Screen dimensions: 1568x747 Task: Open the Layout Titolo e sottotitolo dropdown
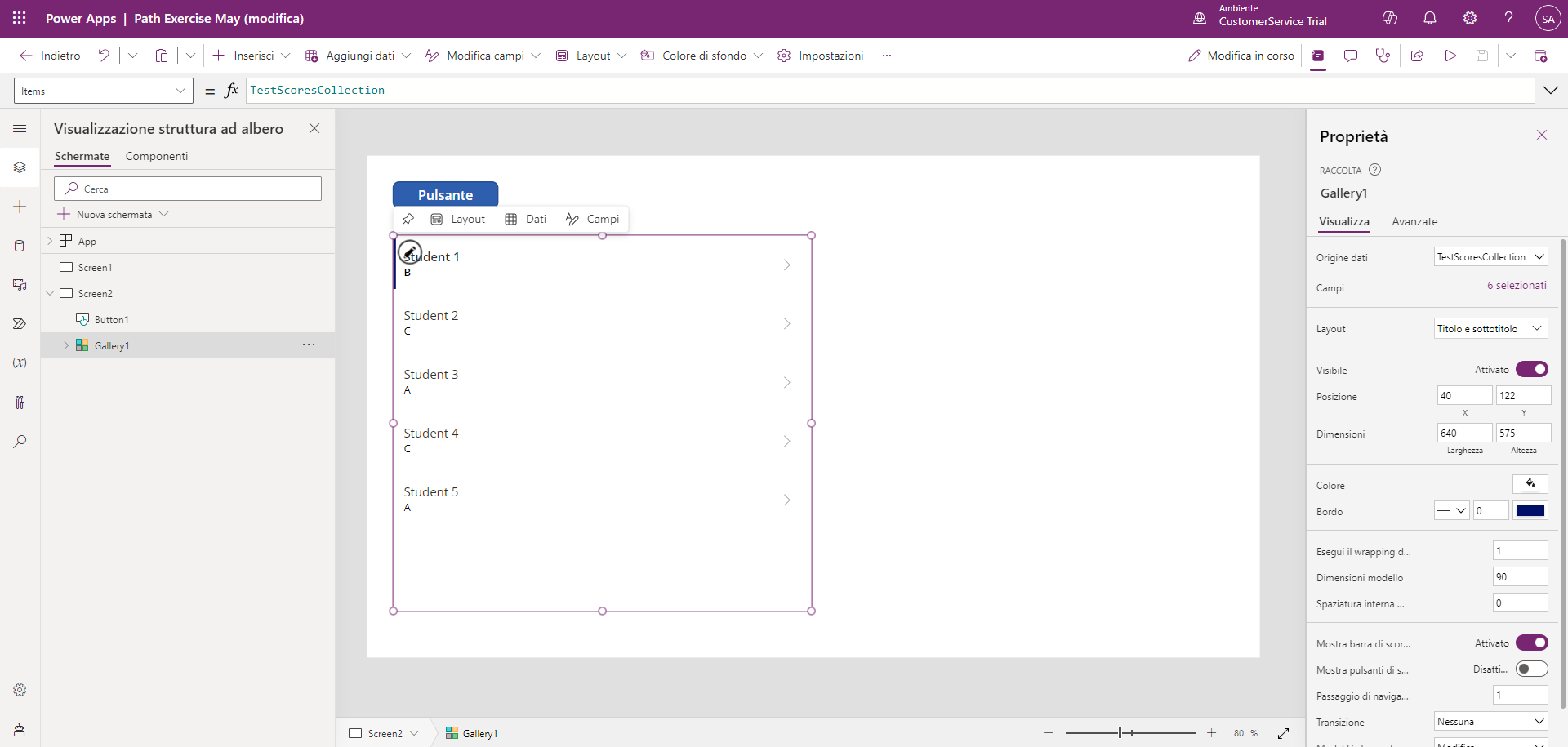(x=1491, y=328)
